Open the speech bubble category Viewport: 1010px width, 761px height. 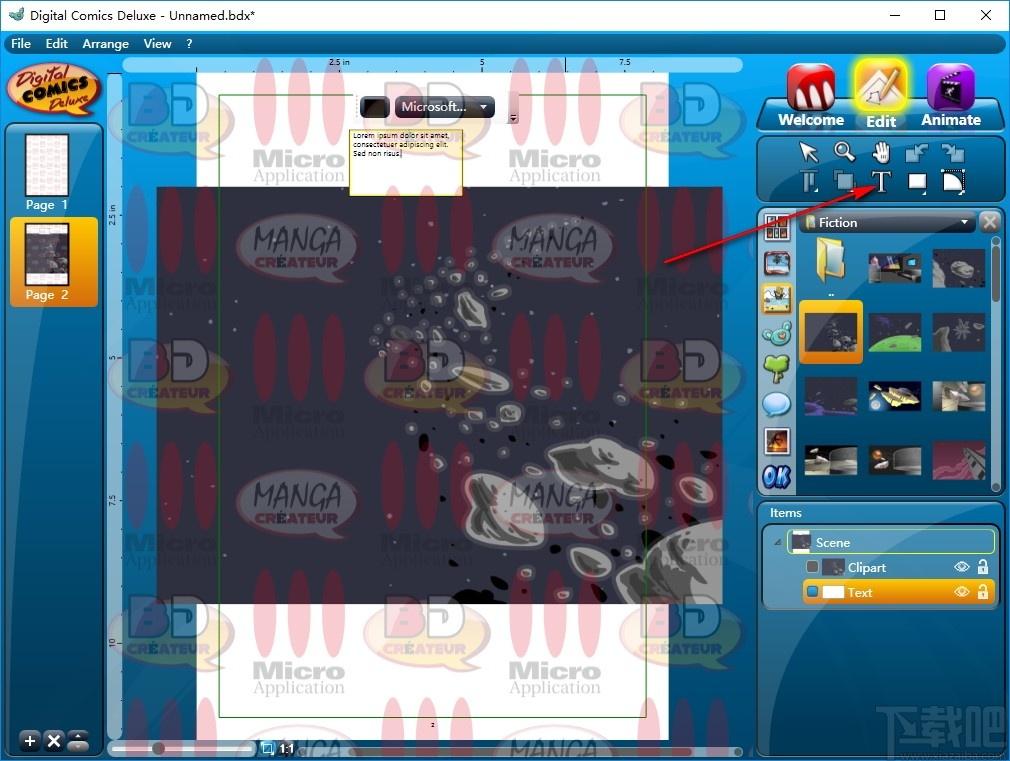pos(777,405)
